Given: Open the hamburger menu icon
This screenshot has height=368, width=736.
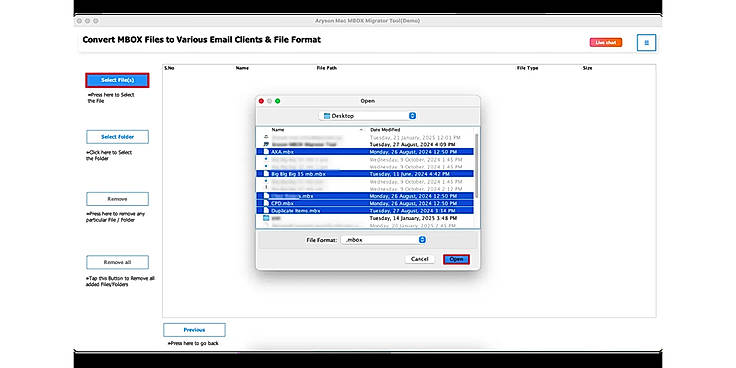Looking at the screenshot, I should click(646, 43).
